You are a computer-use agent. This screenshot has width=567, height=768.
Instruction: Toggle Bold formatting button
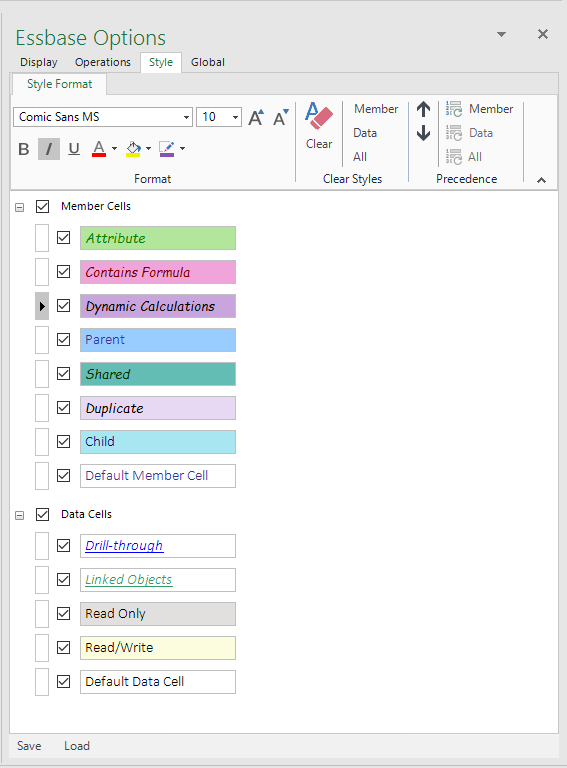click(x=24, y=149)
